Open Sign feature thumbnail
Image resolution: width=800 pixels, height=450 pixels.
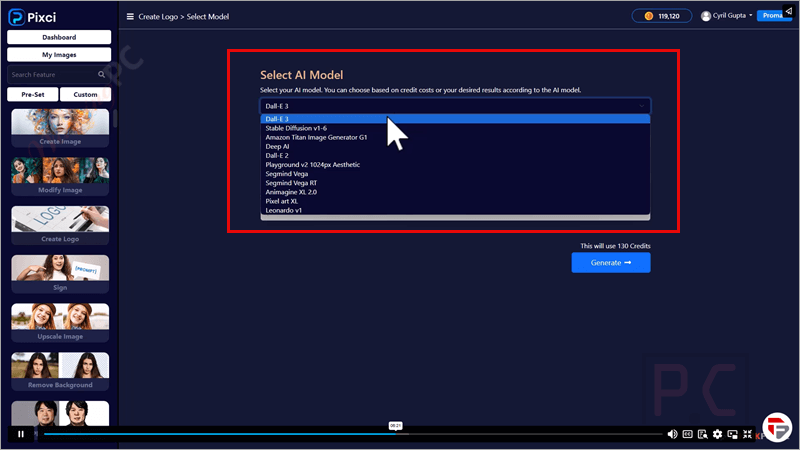60,274
